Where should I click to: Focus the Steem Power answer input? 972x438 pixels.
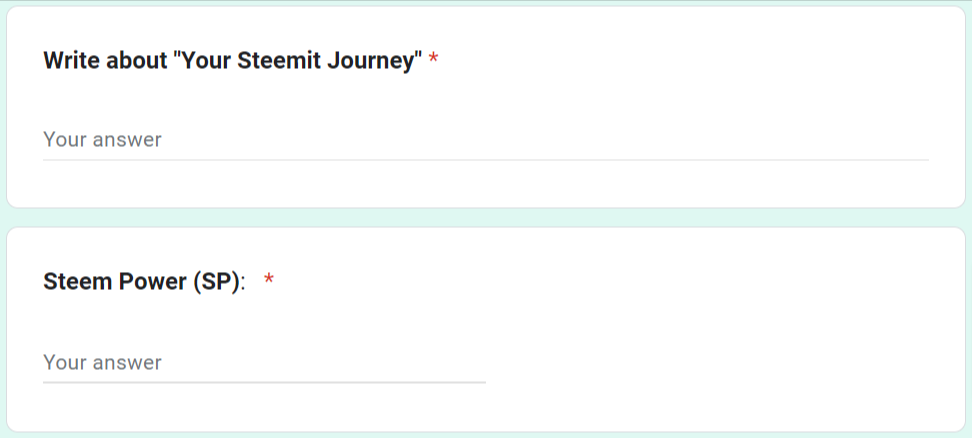[x=264, y=362]
